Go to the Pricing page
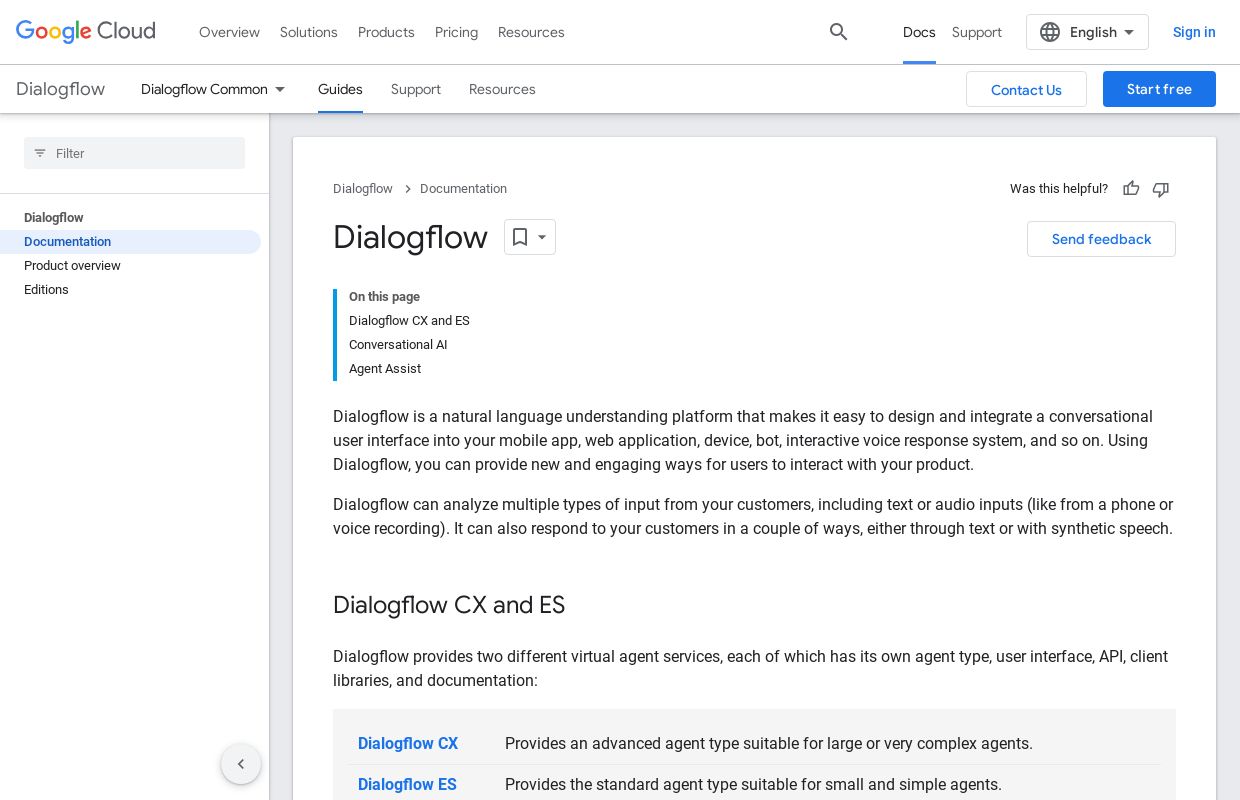1240x800 pixels. coord(456,32)
